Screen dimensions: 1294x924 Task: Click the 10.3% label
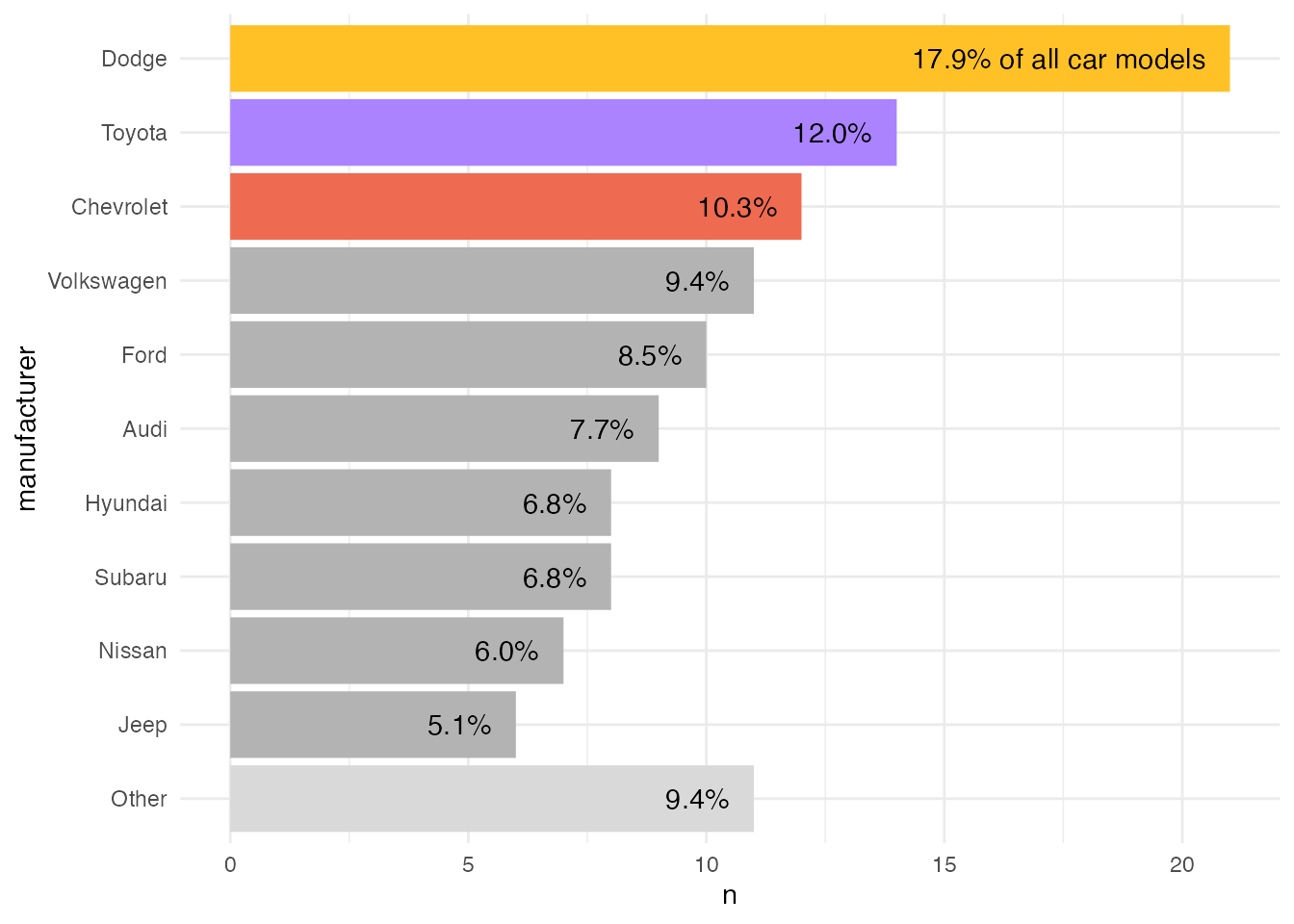click(x=737, y=208)
